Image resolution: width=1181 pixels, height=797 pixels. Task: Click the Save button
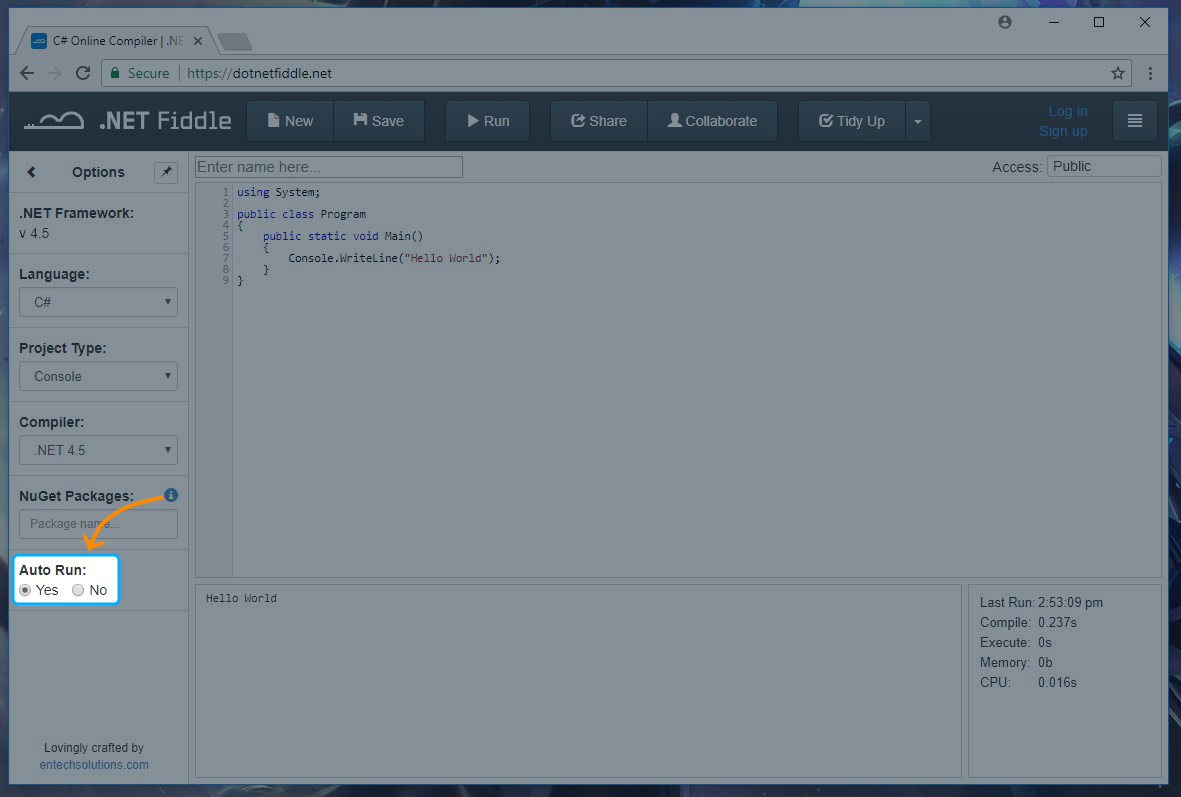[378, 121]
